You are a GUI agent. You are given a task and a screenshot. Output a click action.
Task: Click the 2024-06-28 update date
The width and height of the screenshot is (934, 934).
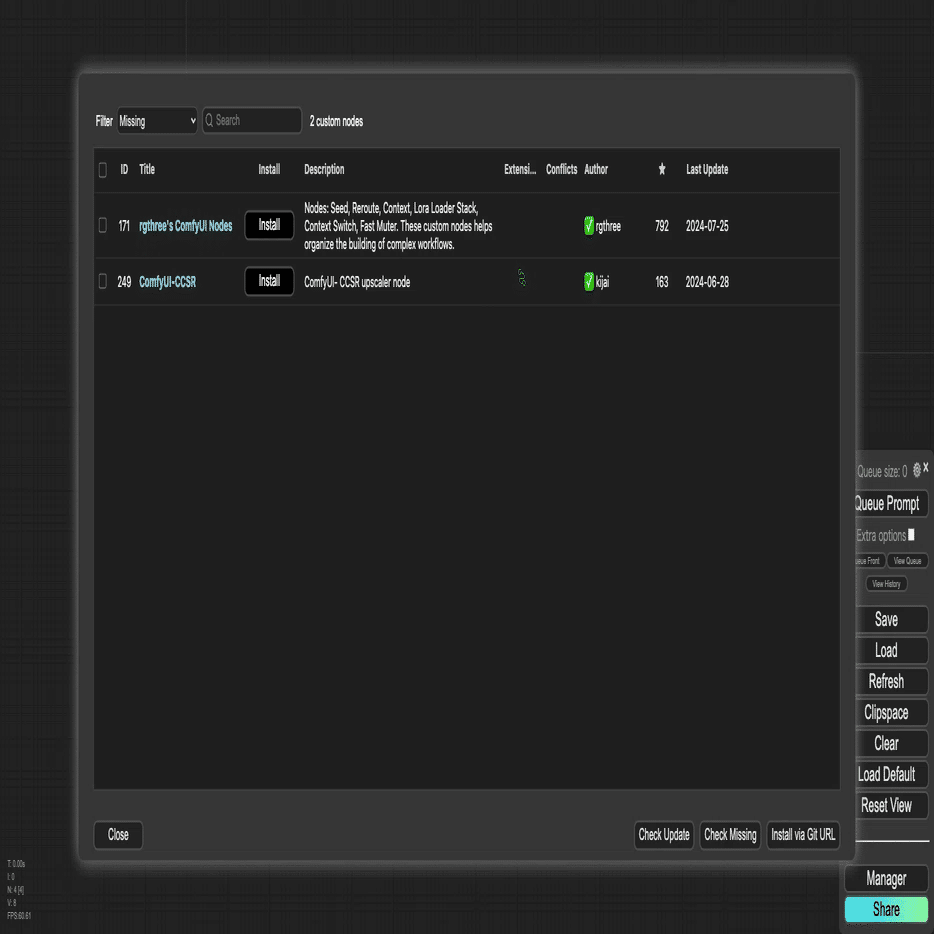point(707,282)
